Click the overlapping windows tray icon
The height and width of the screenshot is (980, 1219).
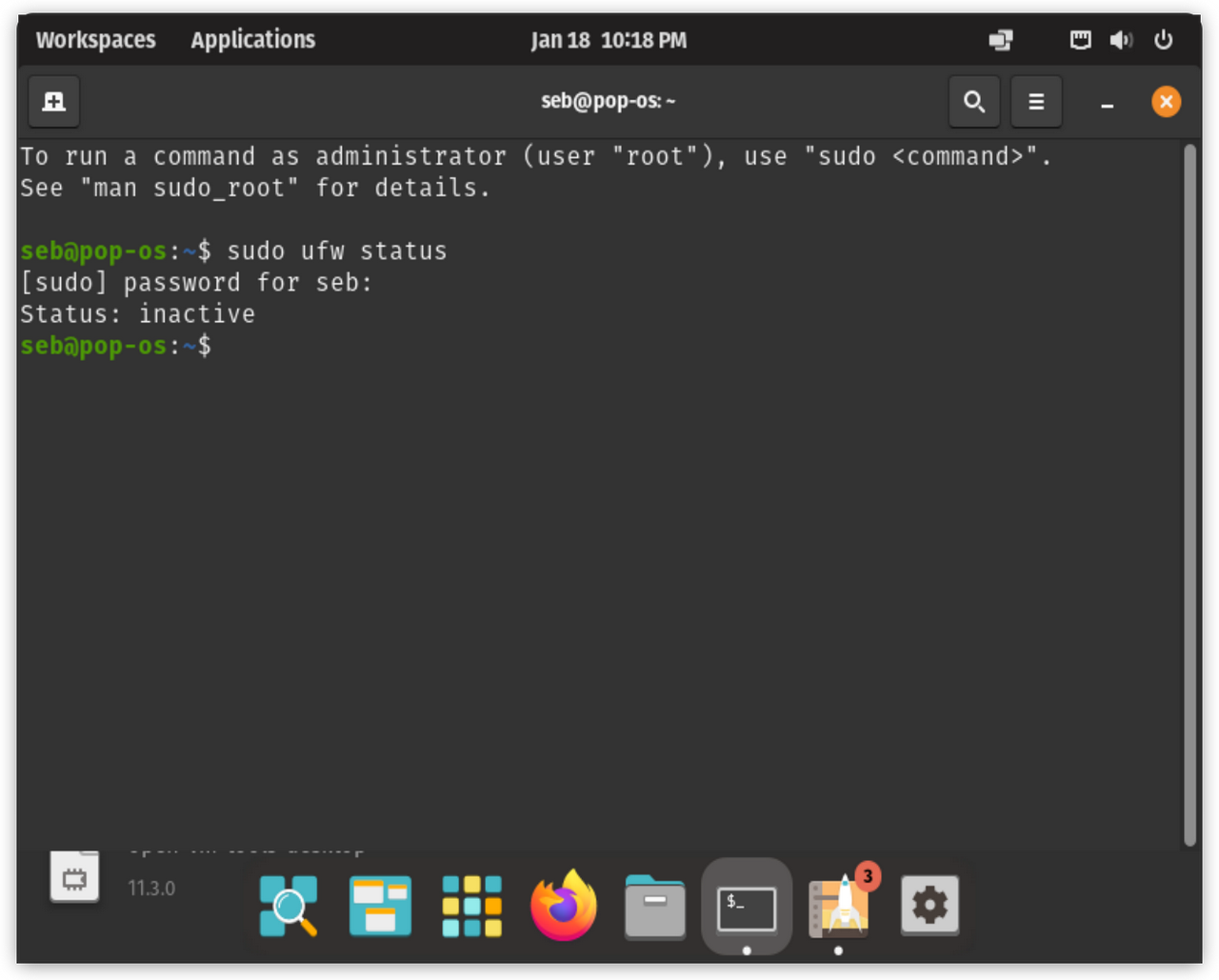click(x=1001, y=40)
